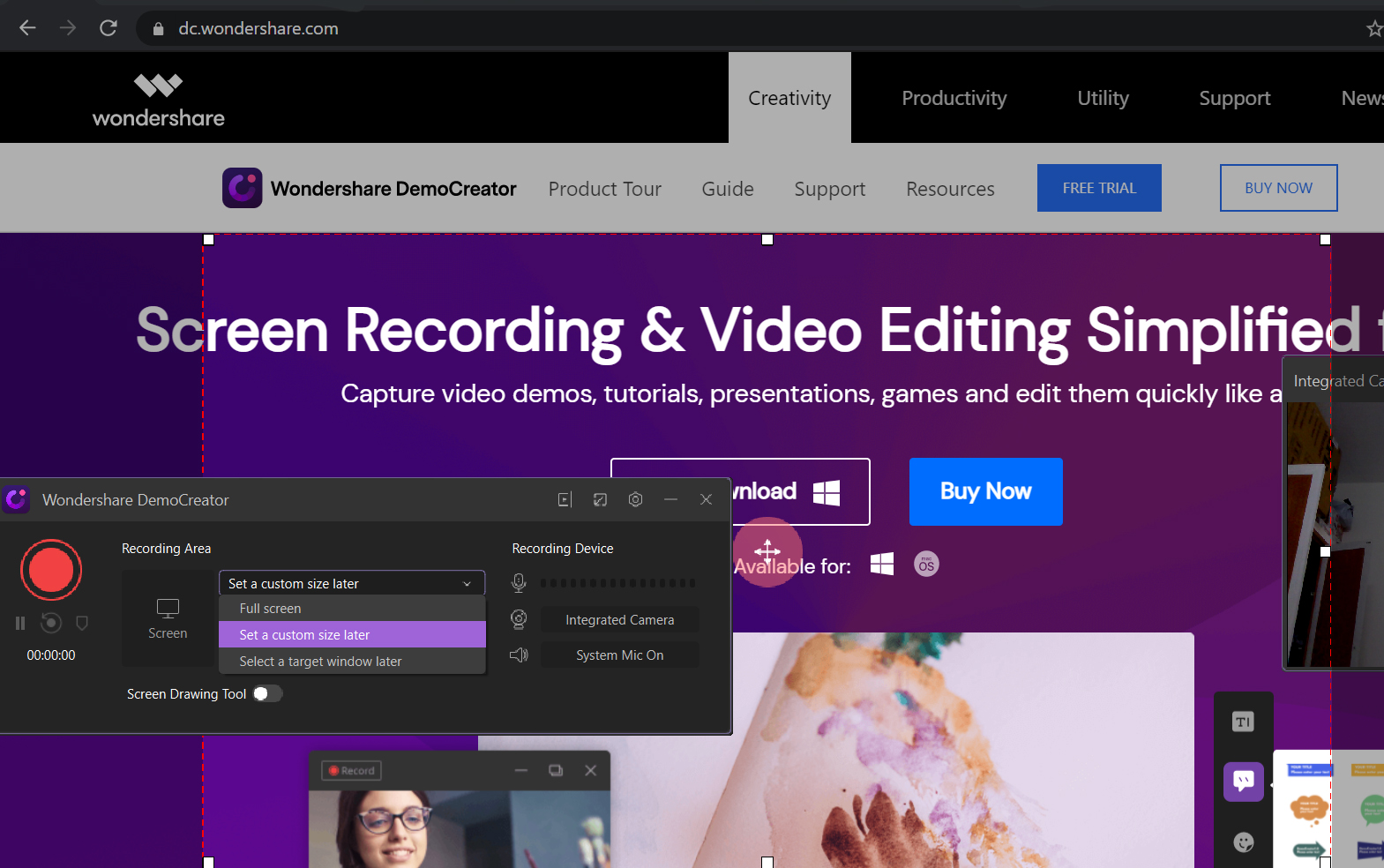Toggle the Screen Drawing Tool switch

coord(267,694)
